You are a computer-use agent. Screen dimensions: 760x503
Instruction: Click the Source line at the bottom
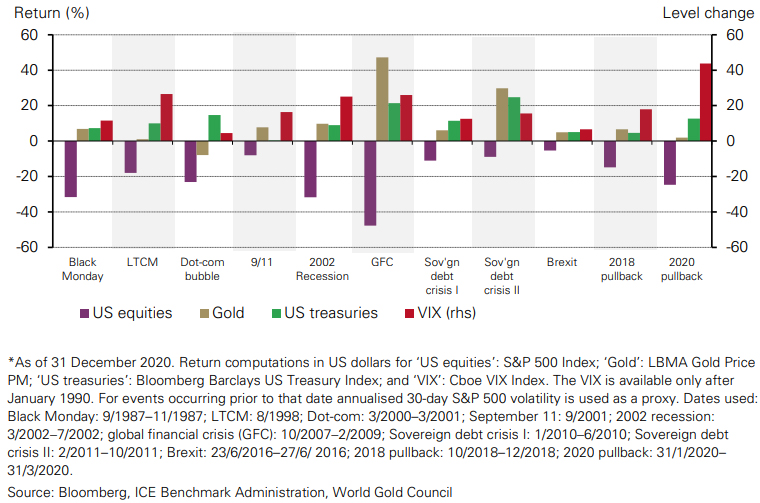229,492
